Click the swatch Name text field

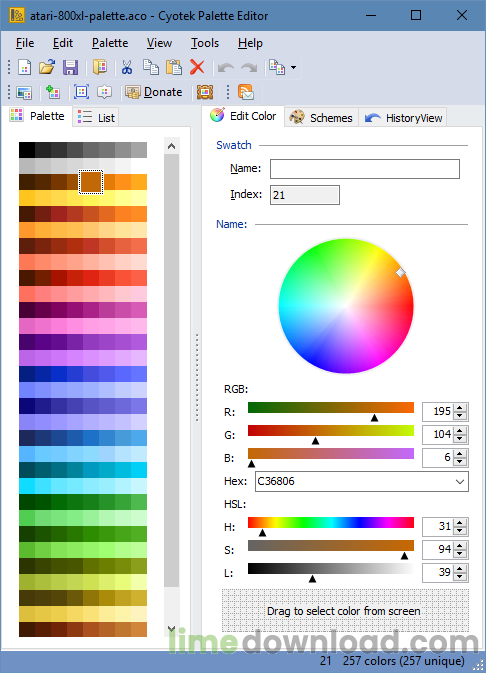[364, 169]
